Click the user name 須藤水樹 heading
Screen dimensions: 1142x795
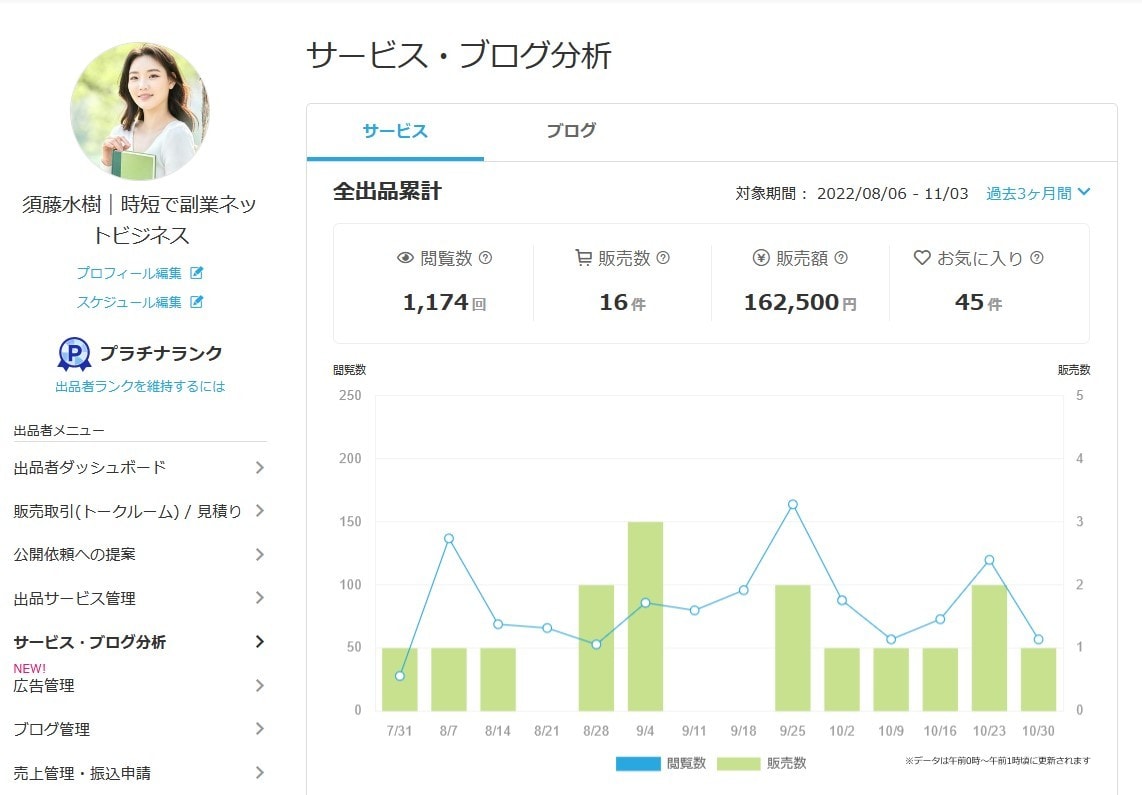[139, 220]
